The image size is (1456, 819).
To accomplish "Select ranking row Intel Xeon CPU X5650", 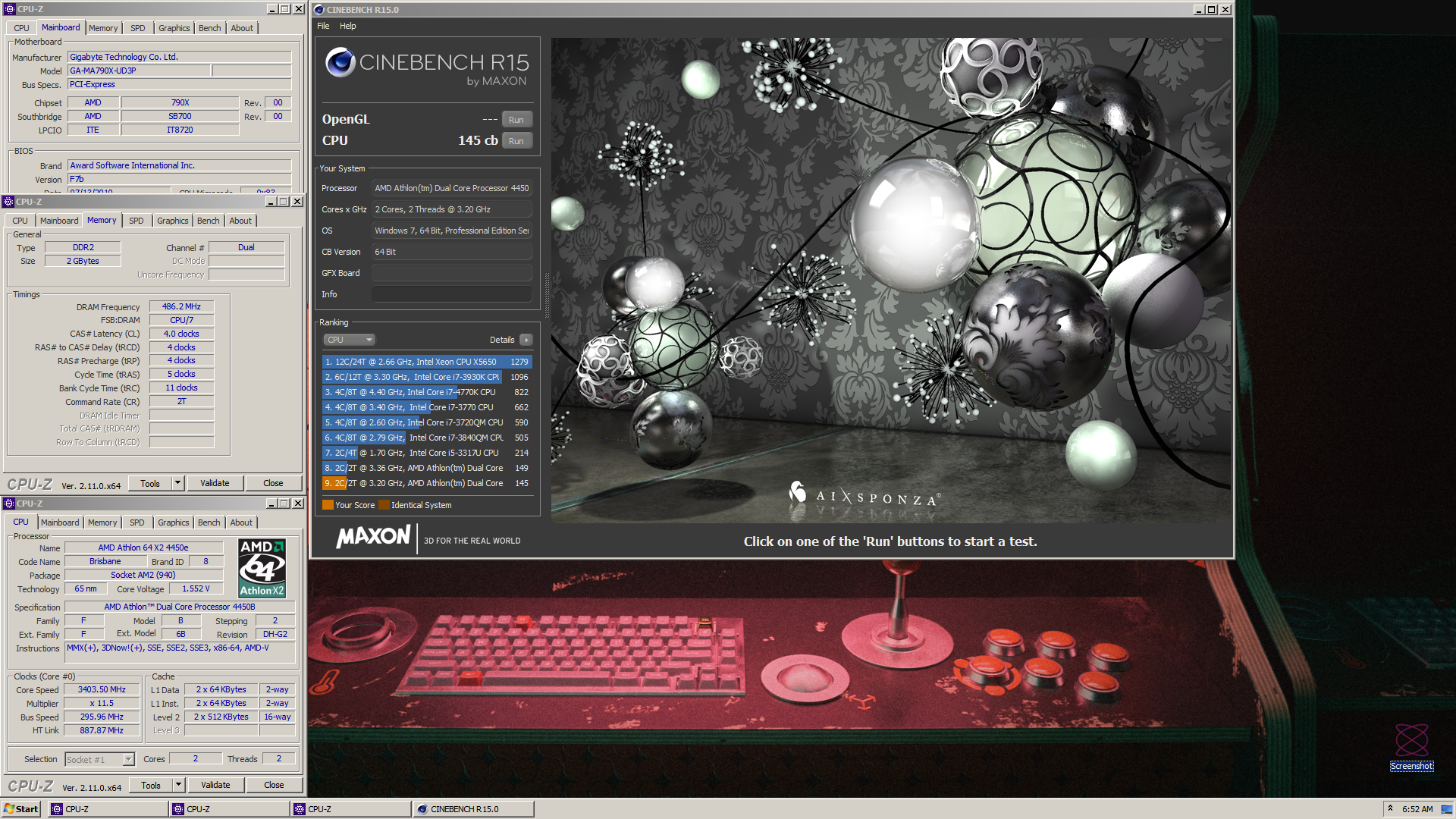I will click(427, 362).
